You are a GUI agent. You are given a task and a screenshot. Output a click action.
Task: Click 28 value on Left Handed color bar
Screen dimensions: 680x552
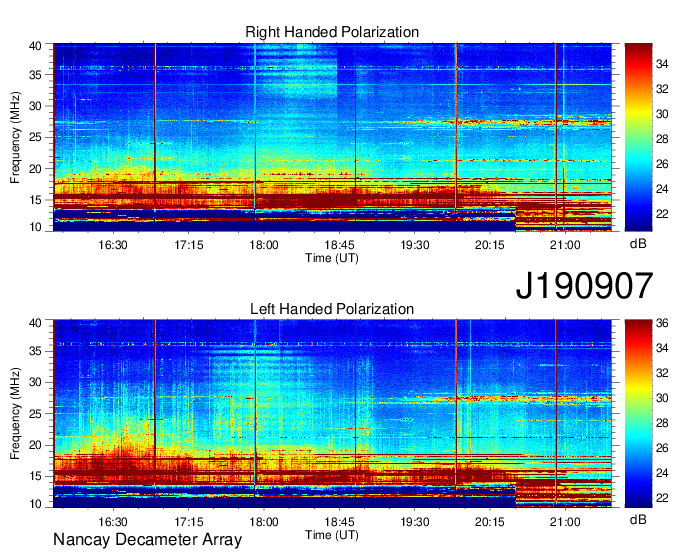(x=662, y=423)
